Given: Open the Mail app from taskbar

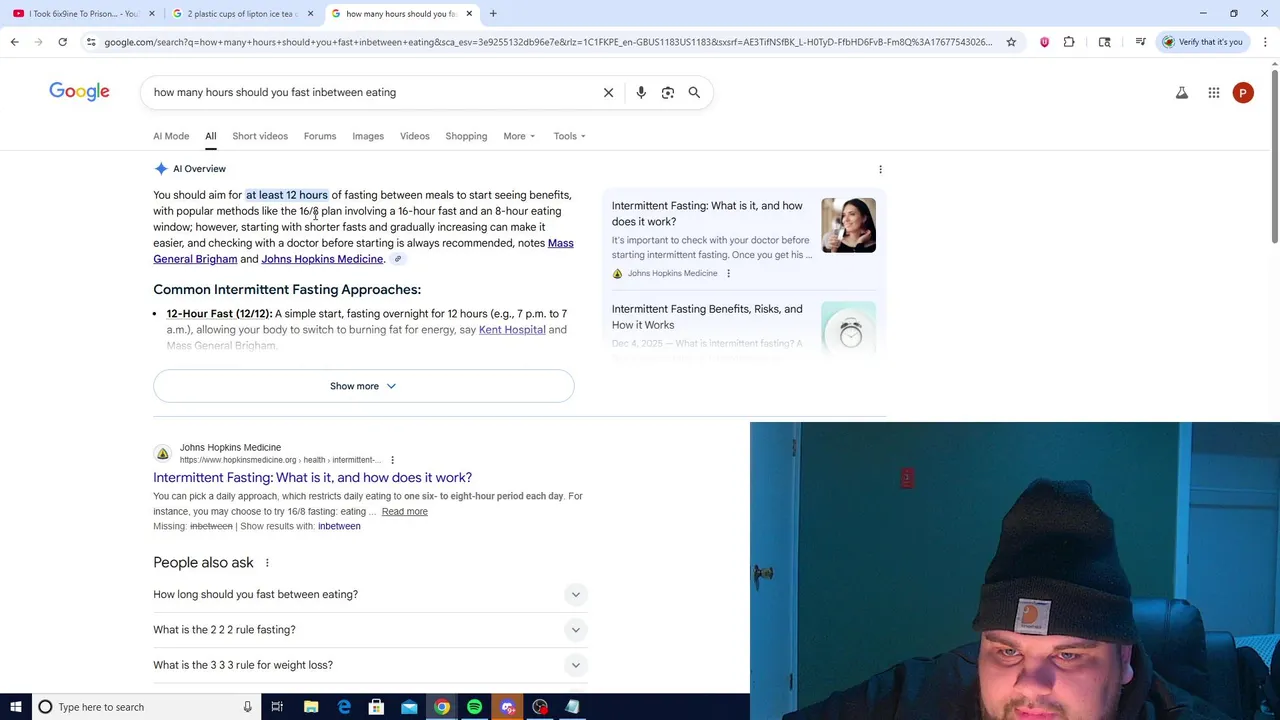Looking at the screenshot, I should 409,707.
